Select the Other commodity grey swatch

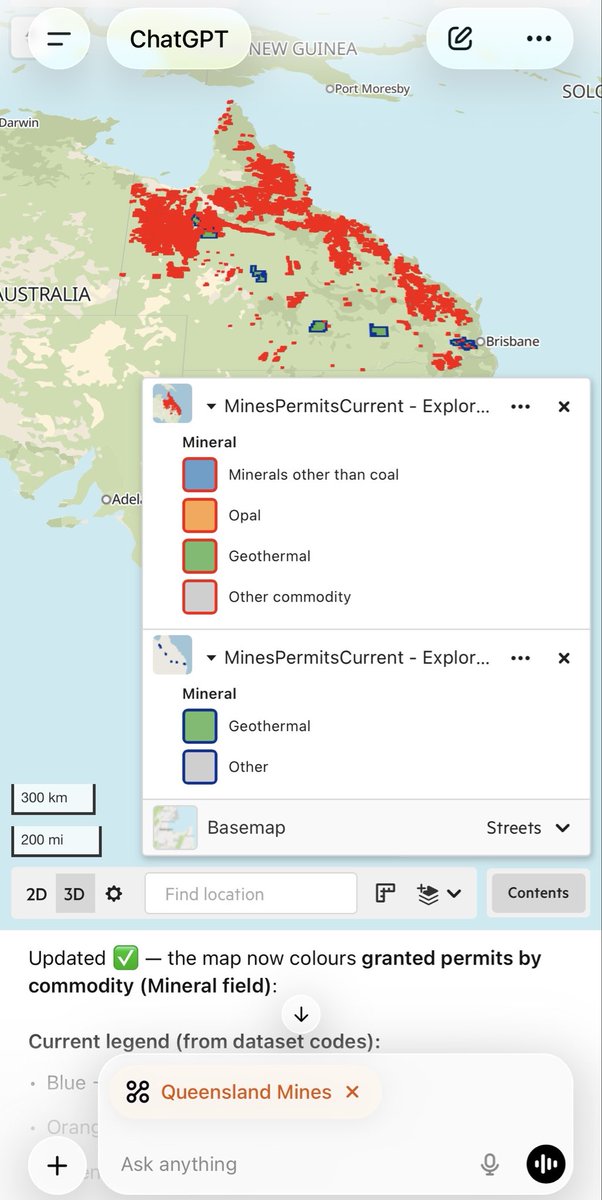pos(199,596)
